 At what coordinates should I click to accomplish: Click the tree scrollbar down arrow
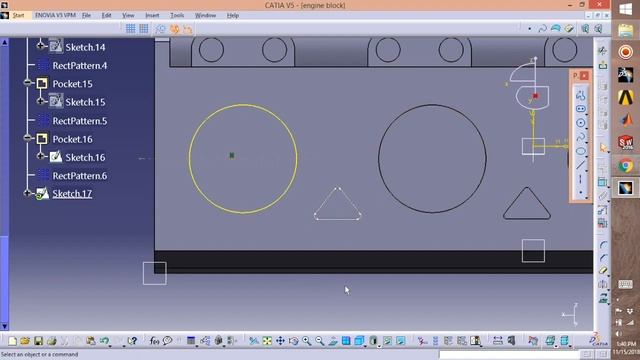[4, 326]
